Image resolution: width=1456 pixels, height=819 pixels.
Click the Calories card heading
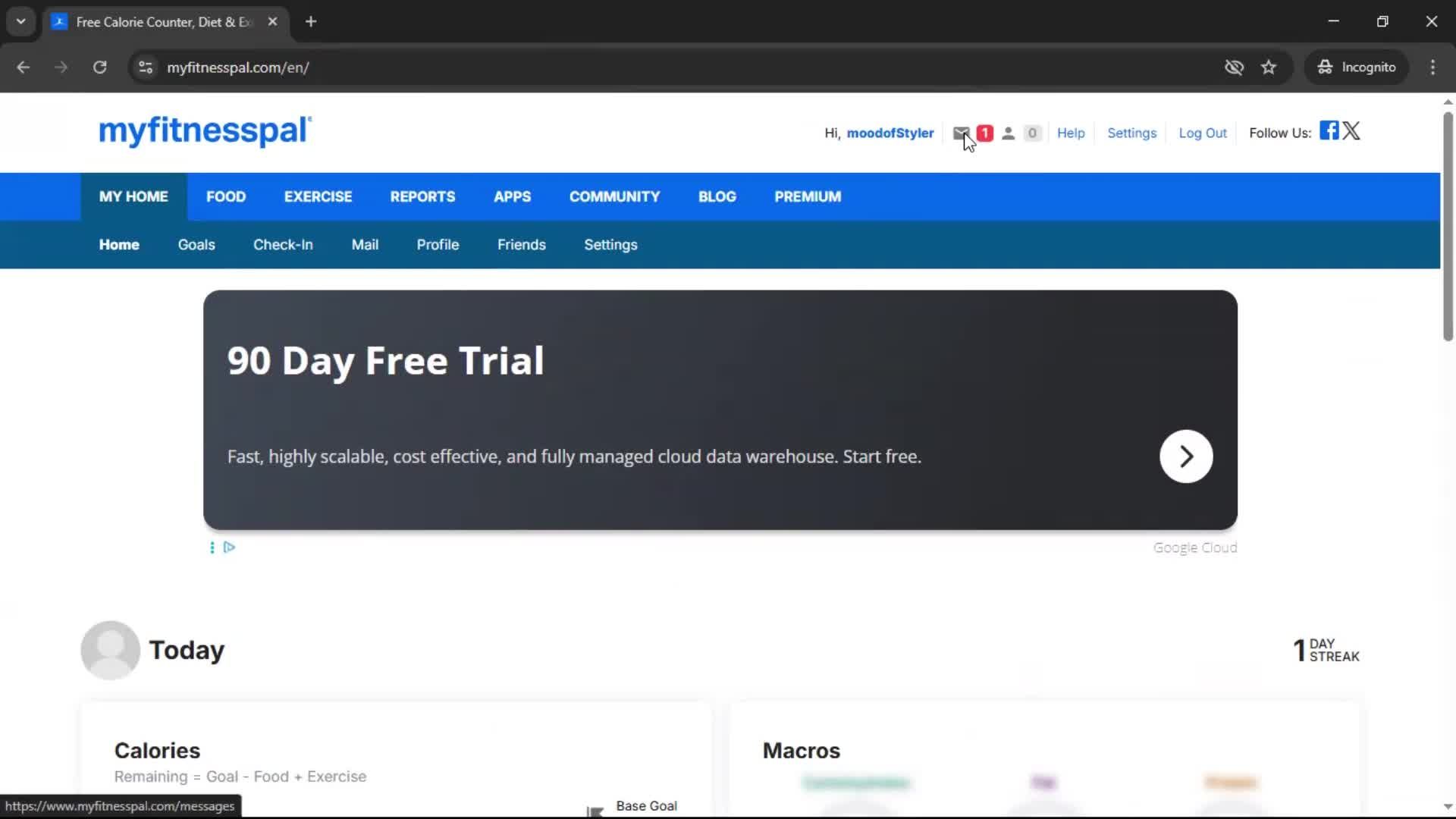pos(157,750)
